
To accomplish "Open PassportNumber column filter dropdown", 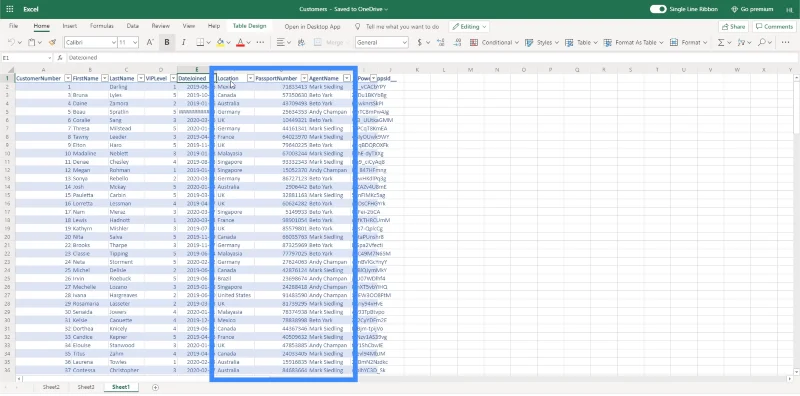I will tap(304, 78).
